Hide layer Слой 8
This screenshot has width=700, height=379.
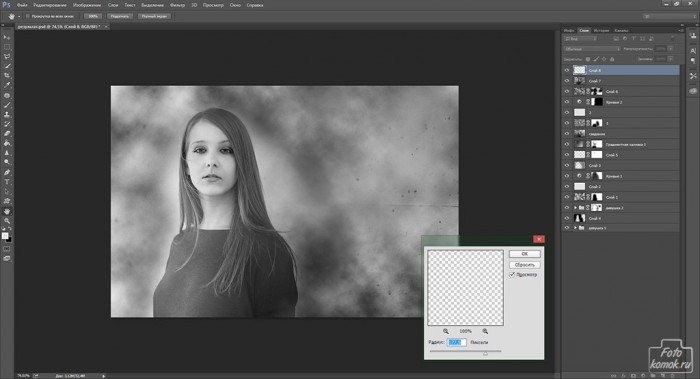567,70
